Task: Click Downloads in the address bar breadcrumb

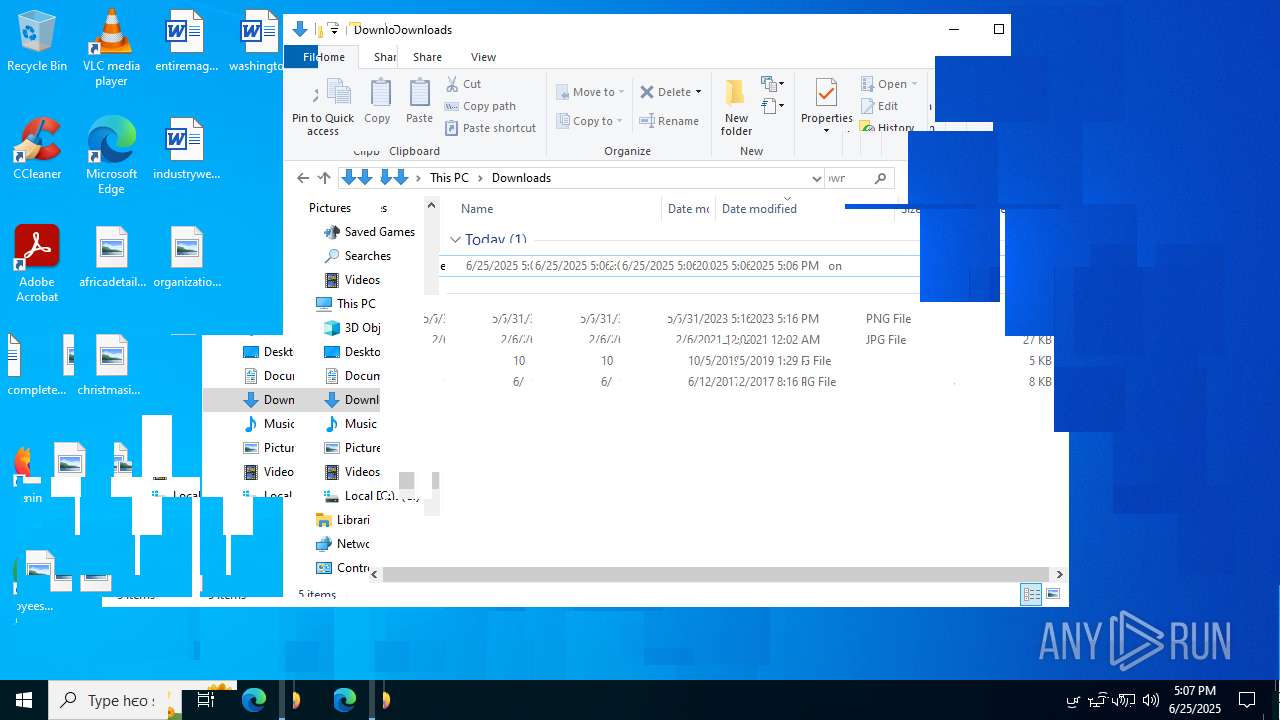Action: [521, 178]
